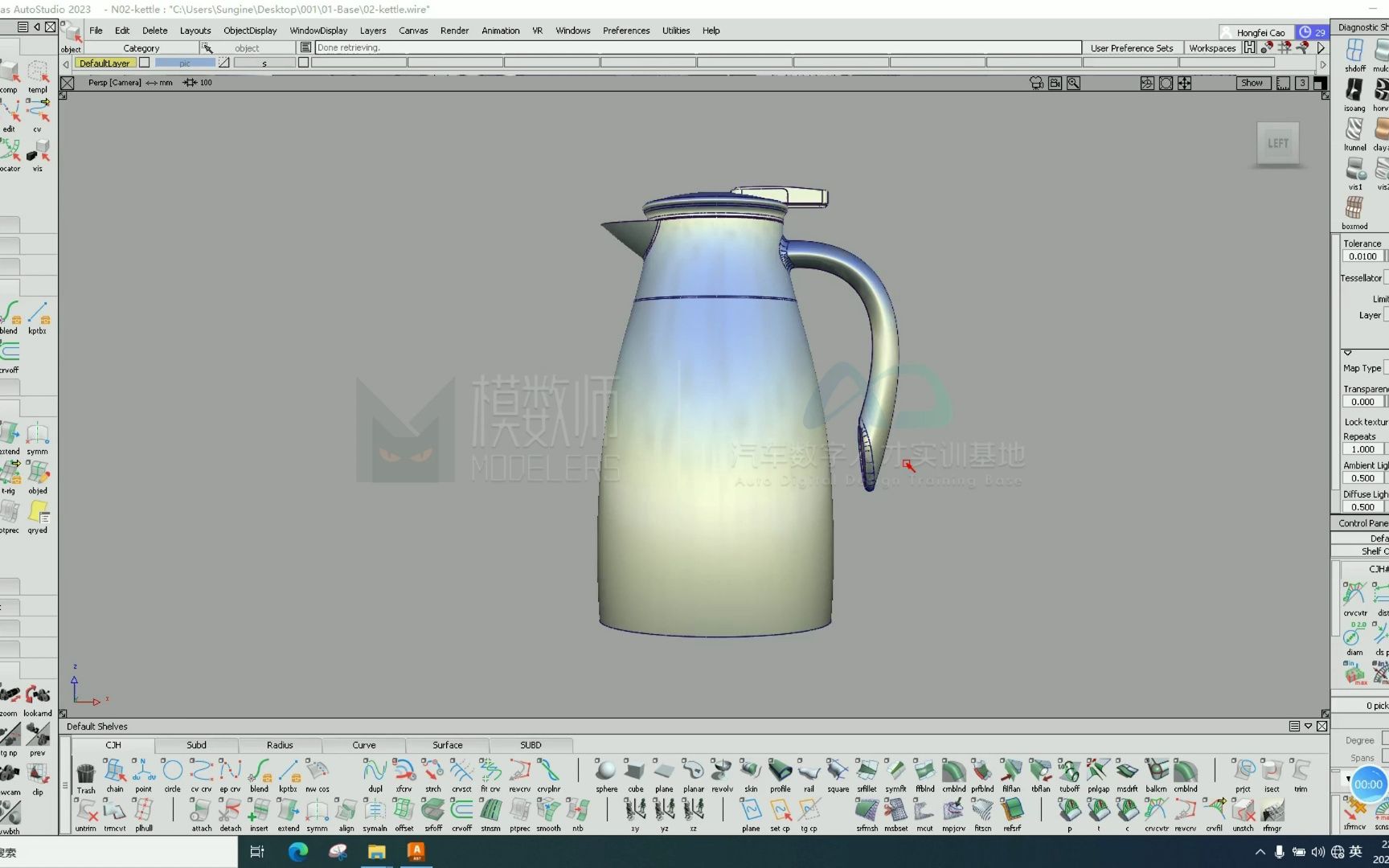Switch to the Surface shelf tab
Screen dimensions: 1389x868
pyautogui.click(x=447, y=745)
